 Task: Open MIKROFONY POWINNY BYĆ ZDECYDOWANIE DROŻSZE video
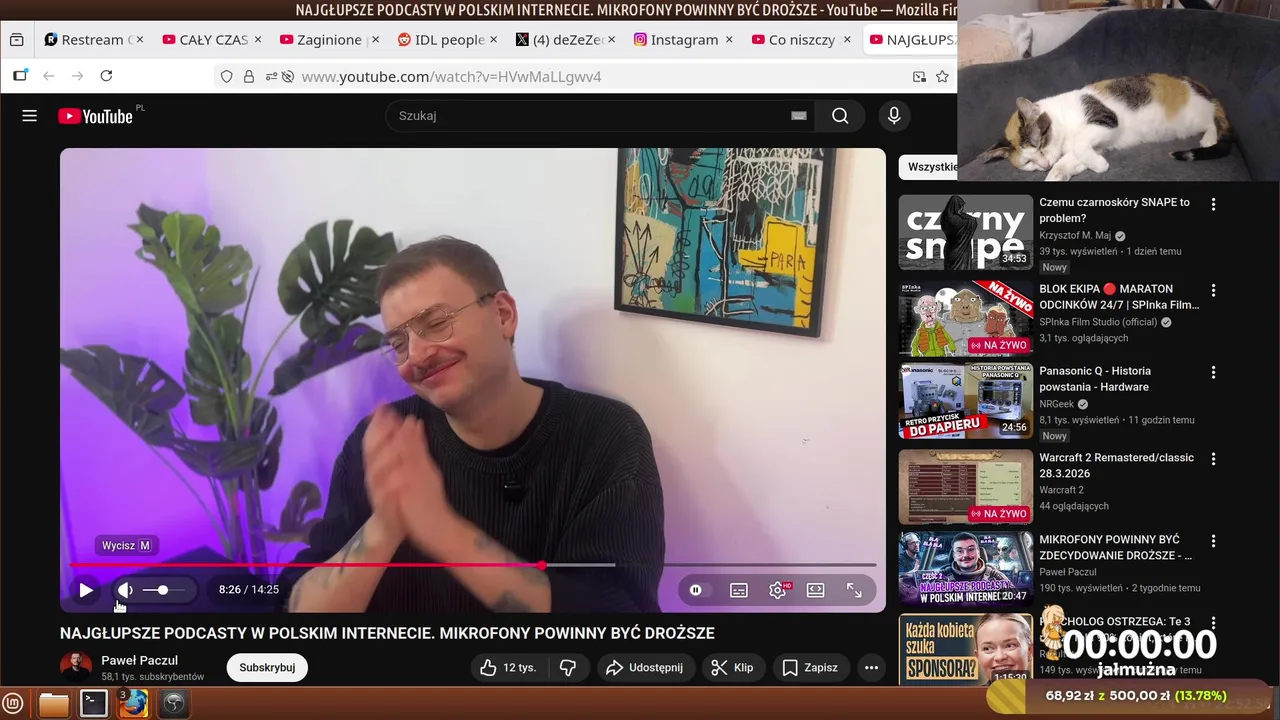(x=1116, y=548)
